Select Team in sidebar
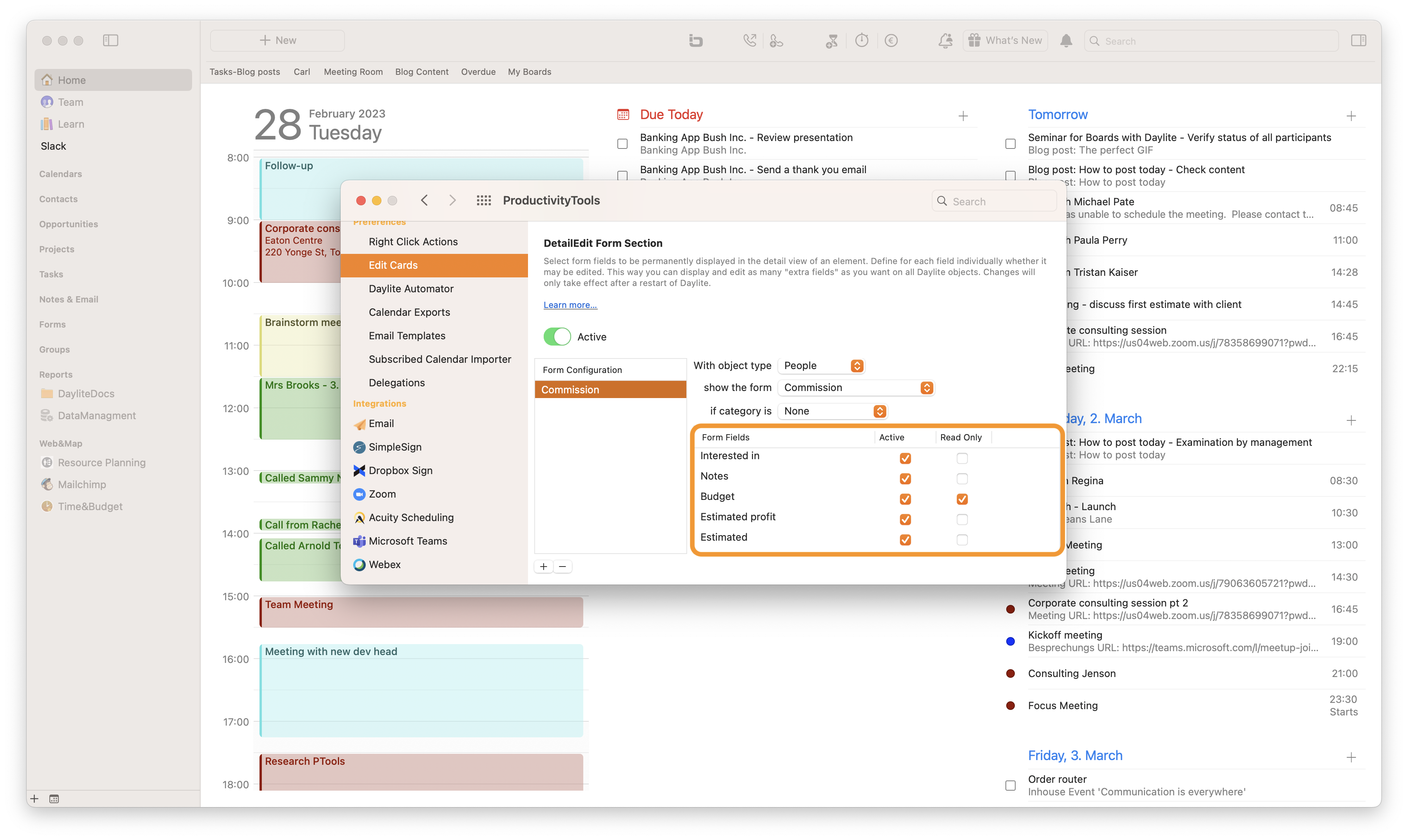This screenshot has height=840, width=1408. (113, 102)
